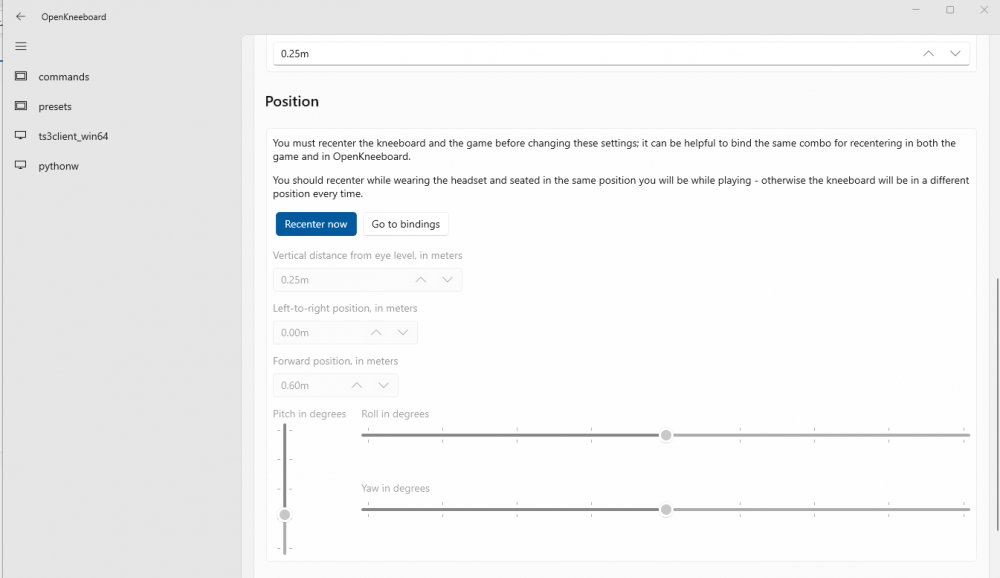Decrease forward position value
This screenshot has width=1000, height=578.
(383, 385)
